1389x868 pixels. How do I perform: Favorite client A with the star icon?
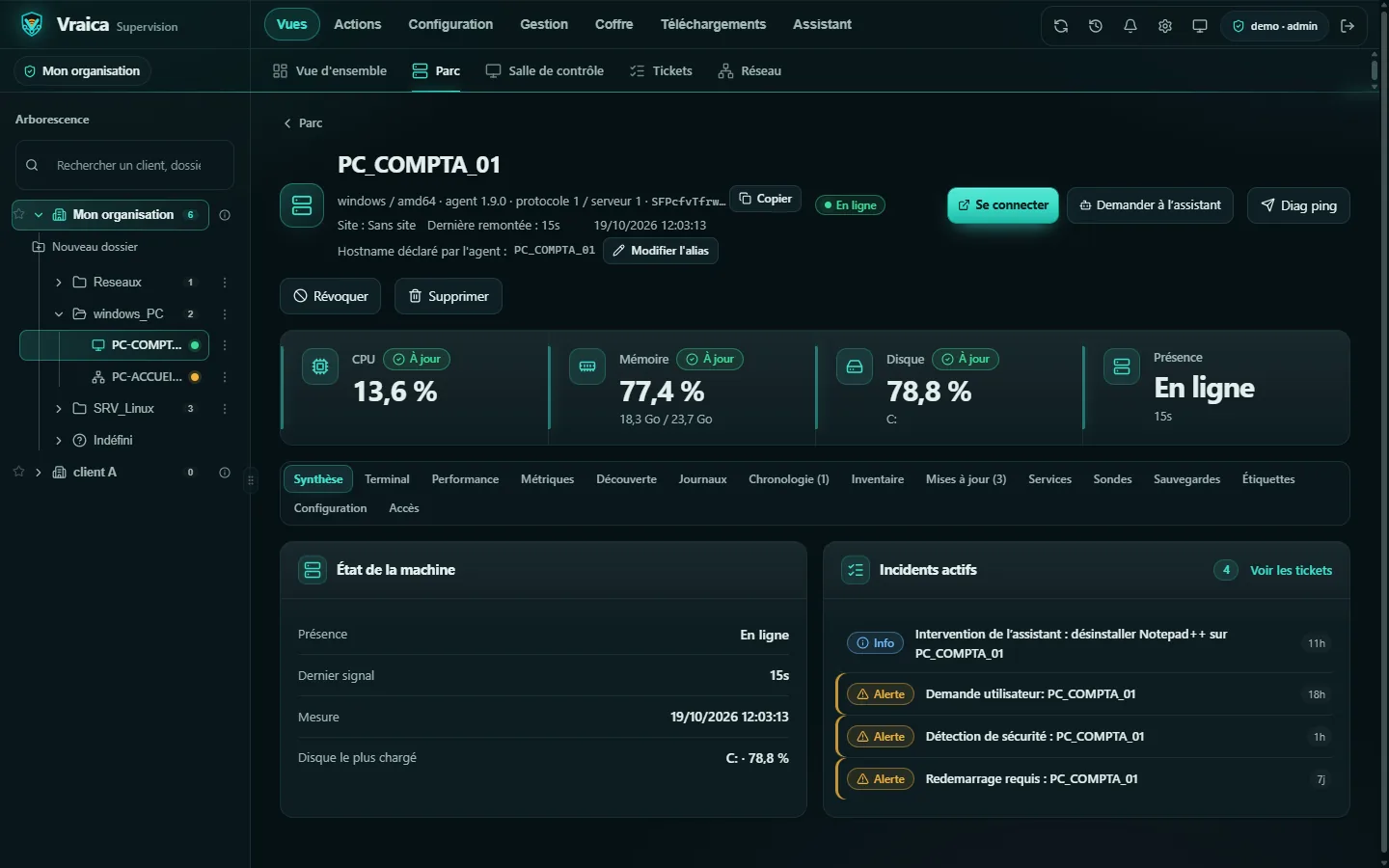pyautogui.click(x=18, y=472)
